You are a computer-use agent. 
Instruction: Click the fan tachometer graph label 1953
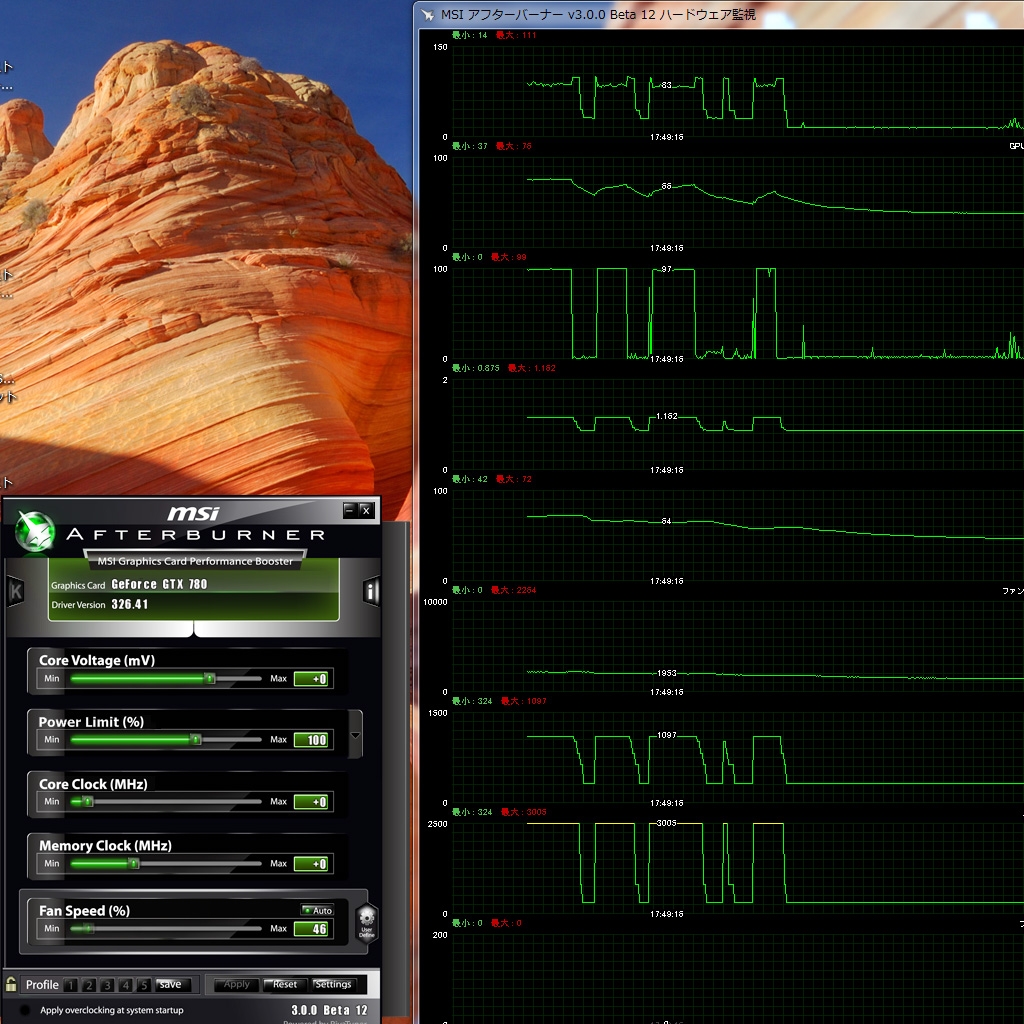tap(666, 673)
